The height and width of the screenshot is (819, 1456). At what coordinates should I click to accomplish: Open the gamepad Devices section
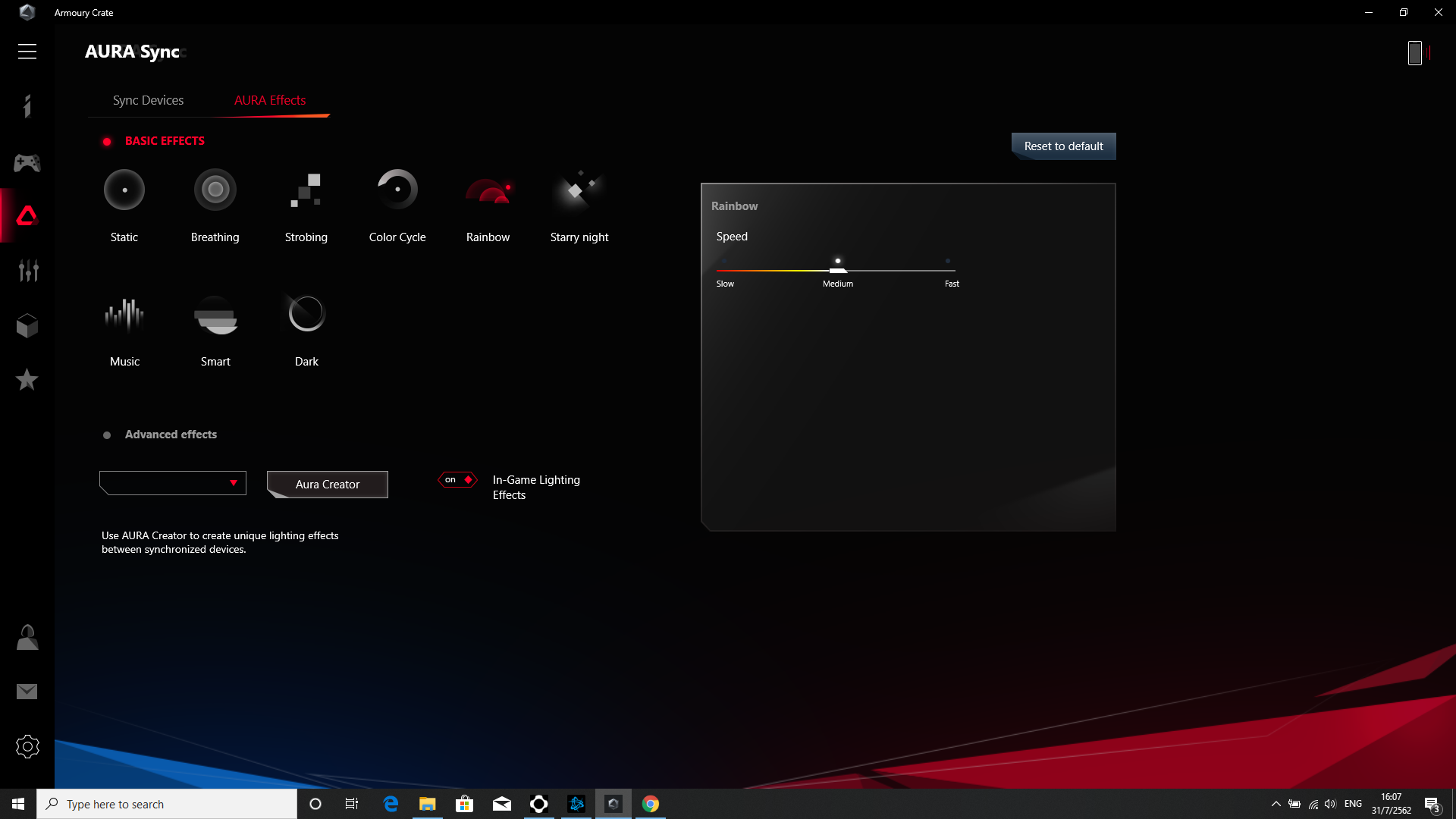tap(27, 162)
